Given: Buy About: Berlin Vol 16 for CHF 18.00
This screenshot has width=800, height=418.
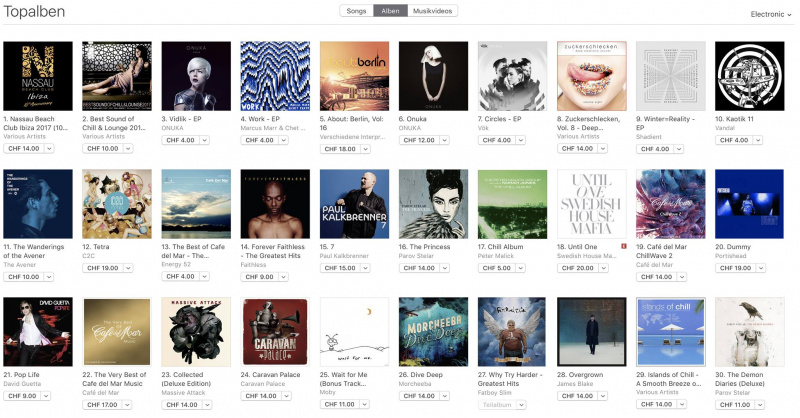Looking at the screenshot, I should (x=340, y=149).
